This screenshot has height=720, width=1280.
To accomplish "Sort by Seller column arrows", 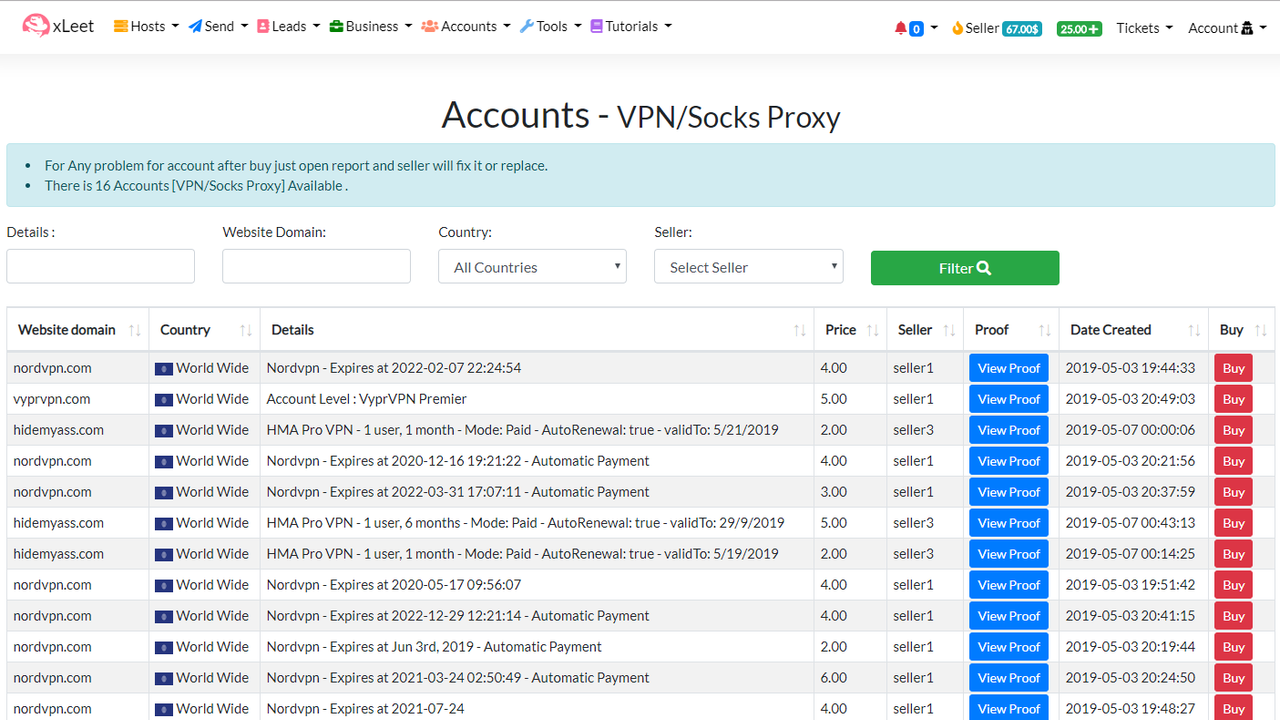I will pos(949,330).
